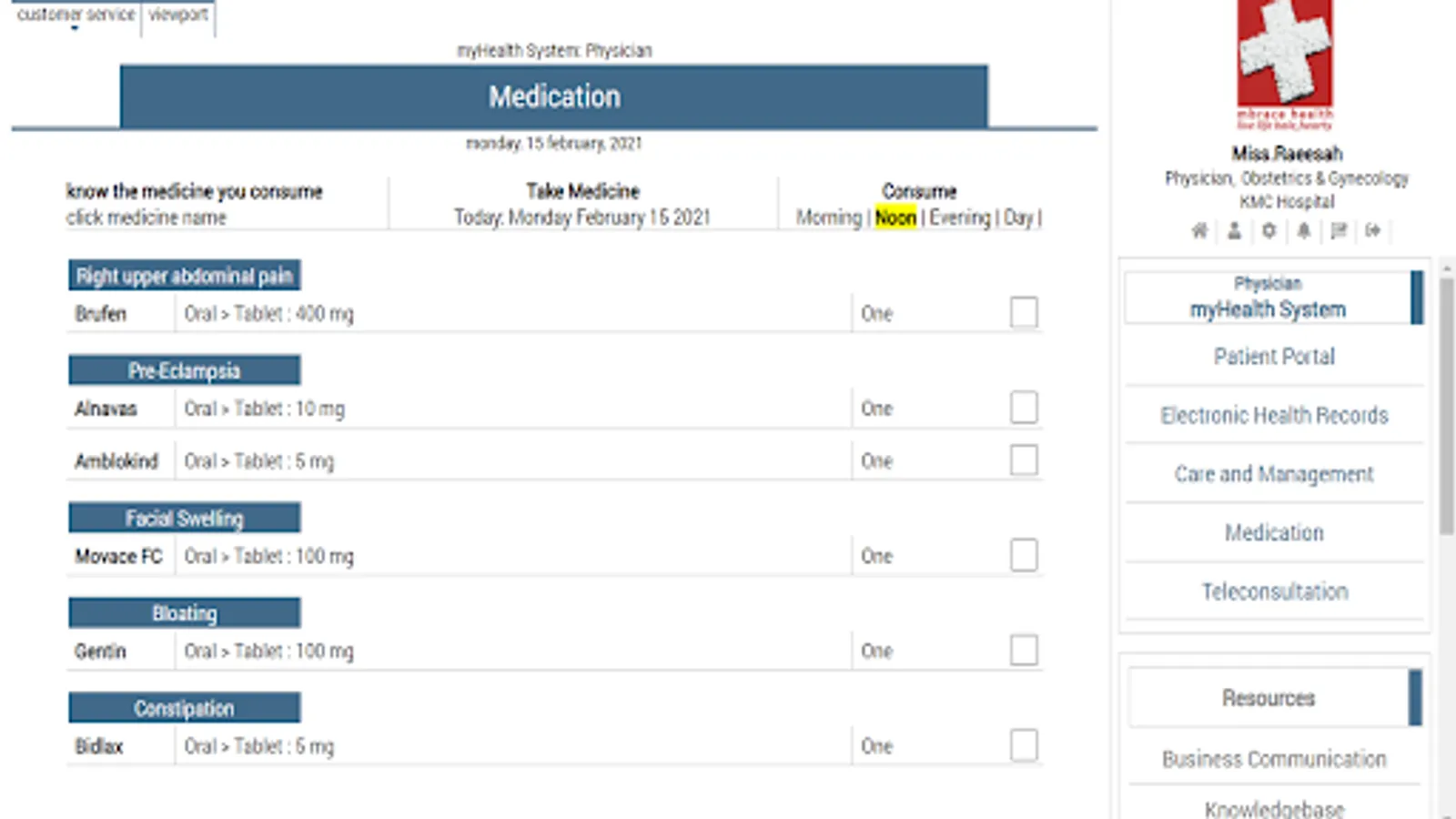Open the customer service dropdown
This screenshot has width=1456, height=819.
[x=76, y=16]
